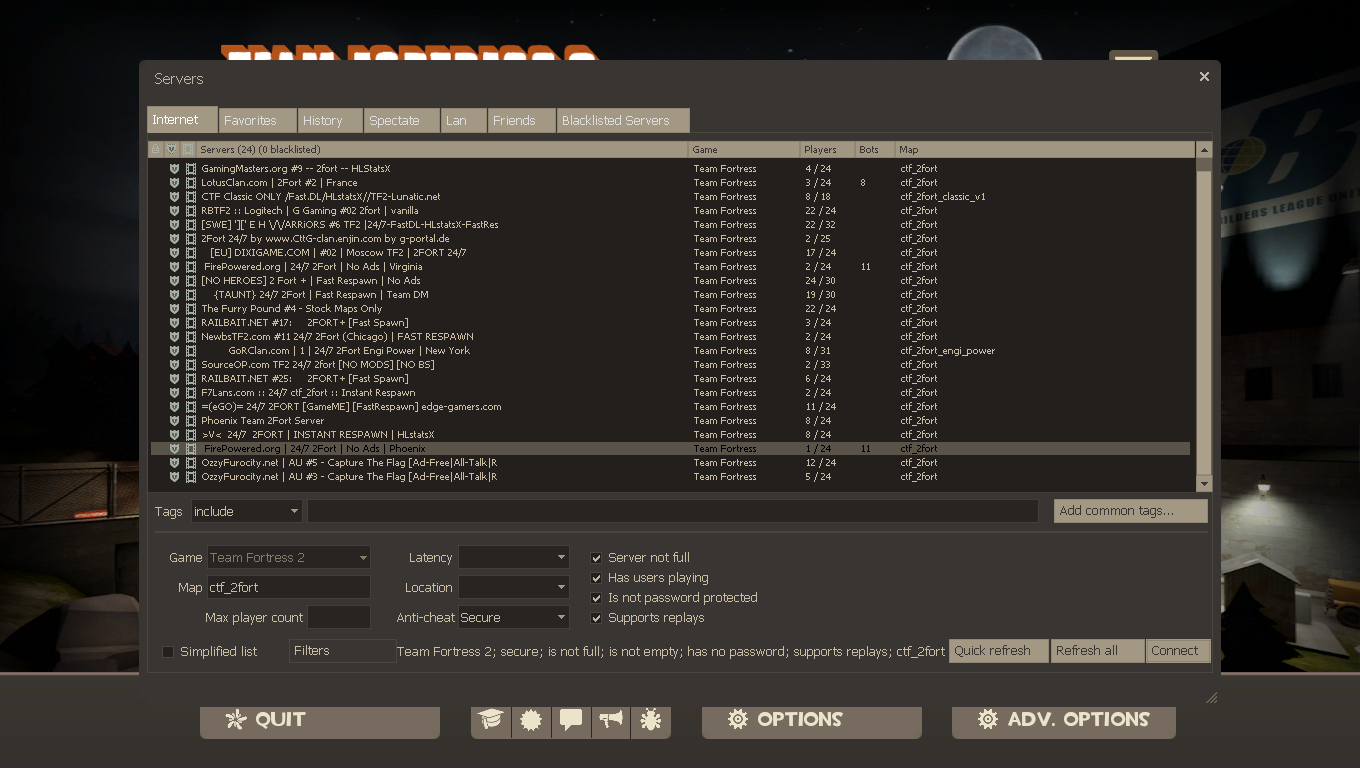The height and width of the screenshot is (768, 1360).
Task: Click shield icon on CTF Classic ONLY row
Action: pos(174,197)
